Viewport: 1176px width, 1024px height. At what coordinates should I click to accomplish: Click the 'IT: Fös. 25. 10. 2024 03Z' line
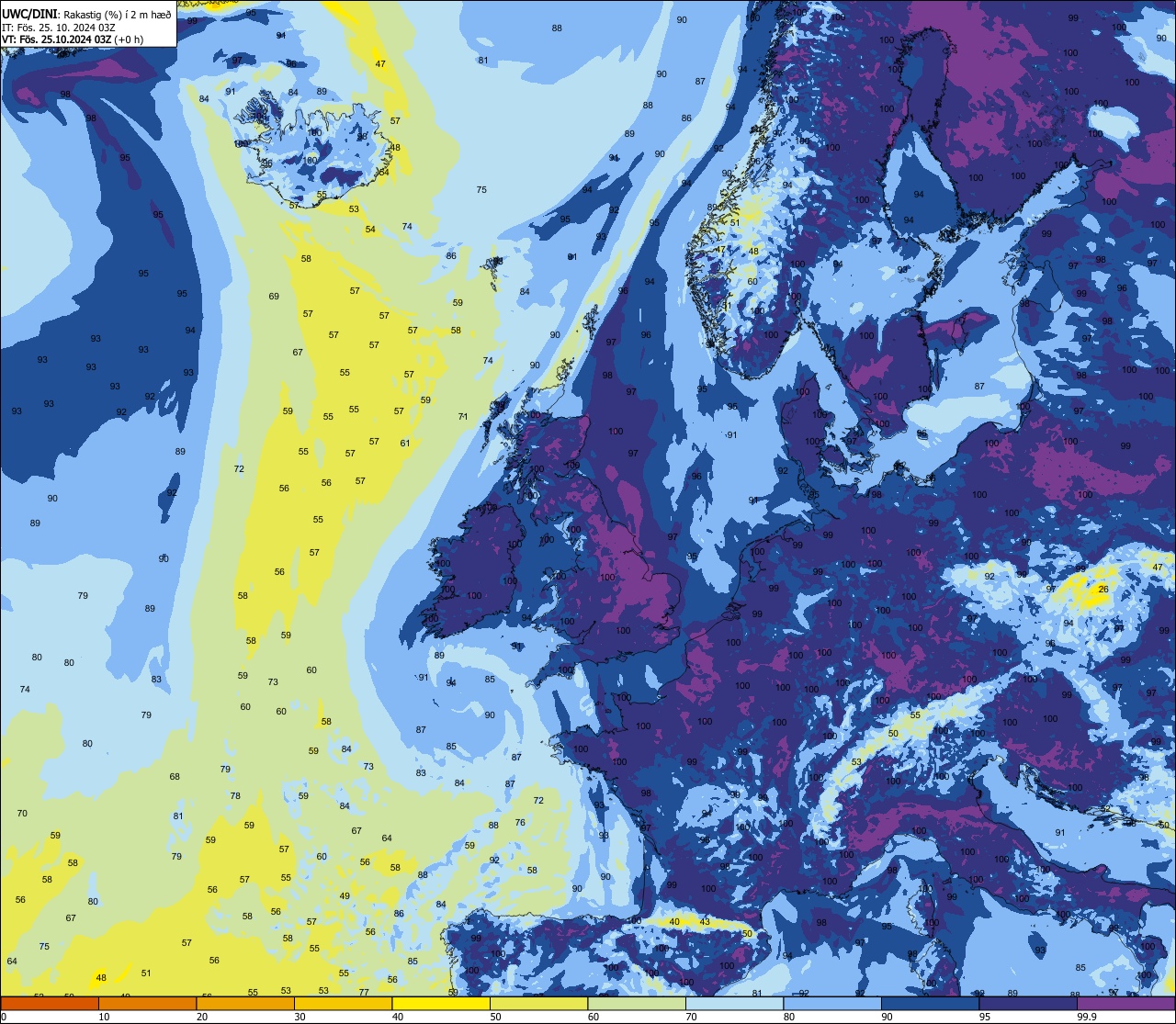[59, 28]
